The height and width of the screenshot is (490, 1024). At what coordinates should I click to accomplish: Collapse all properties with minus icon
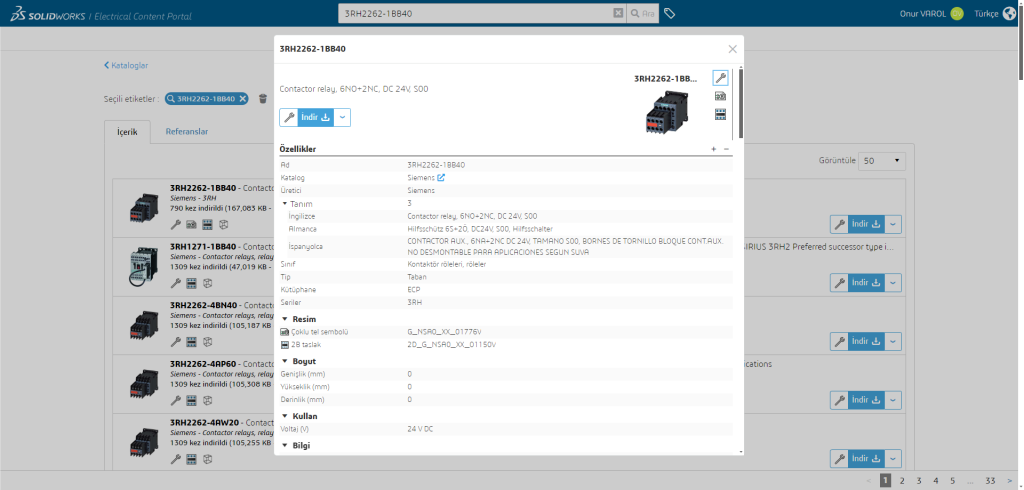pyautogui.click(x=726, y=148)
